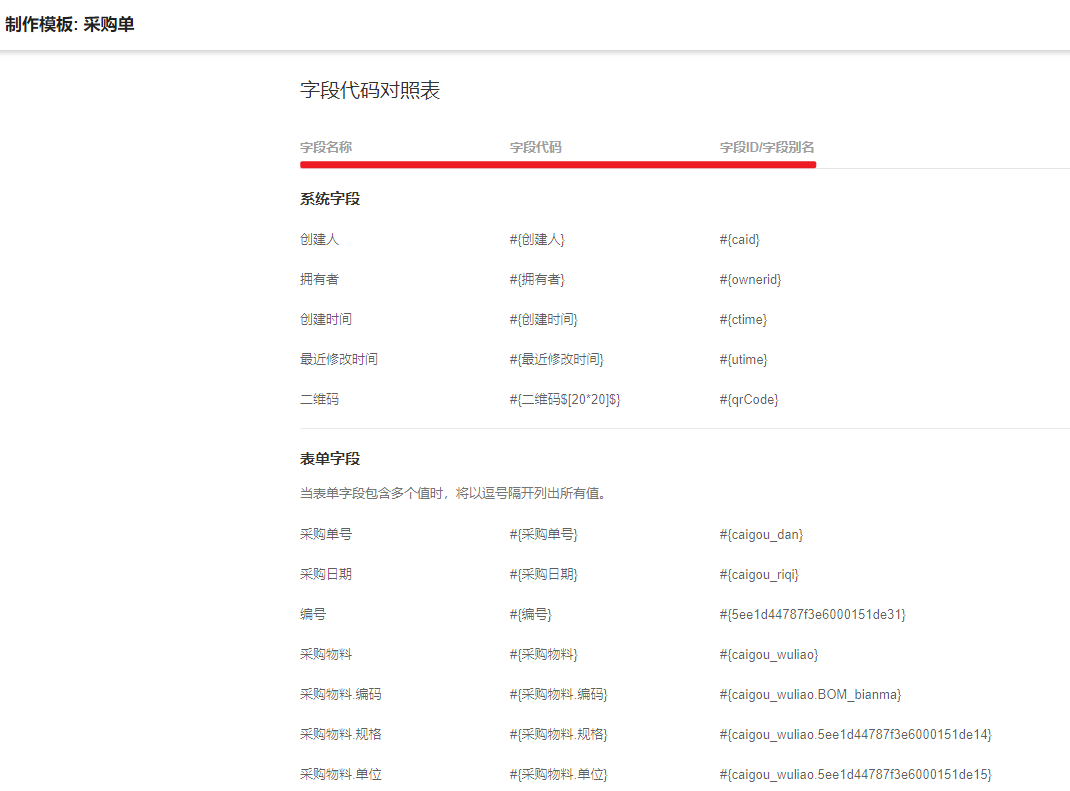
Task: Select the #{caigou_wuliao.BOM_bianma} field alias
Action: (x=810, y=695)
